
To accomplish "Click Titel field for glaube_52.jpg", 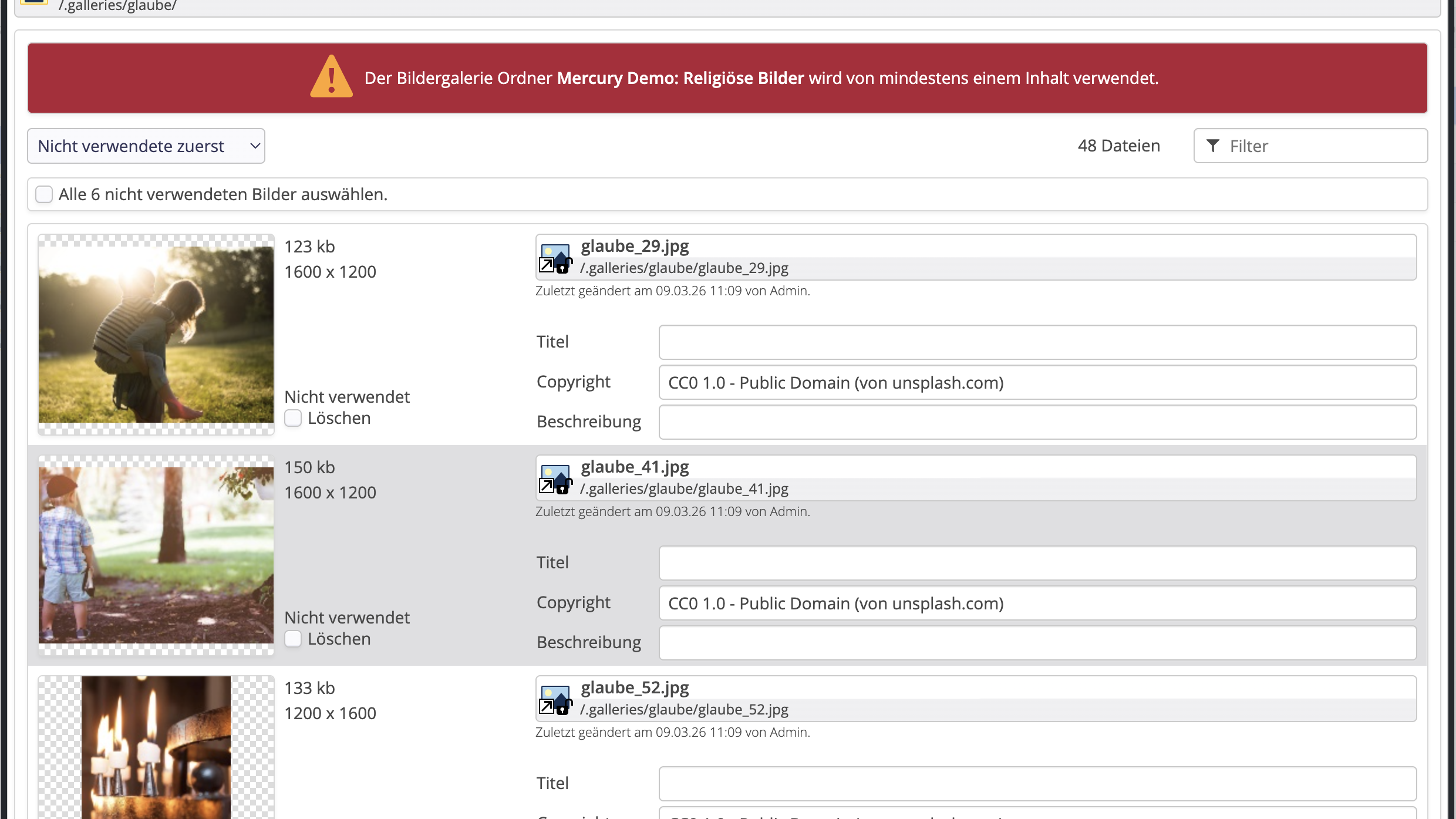I will 1037,783.
